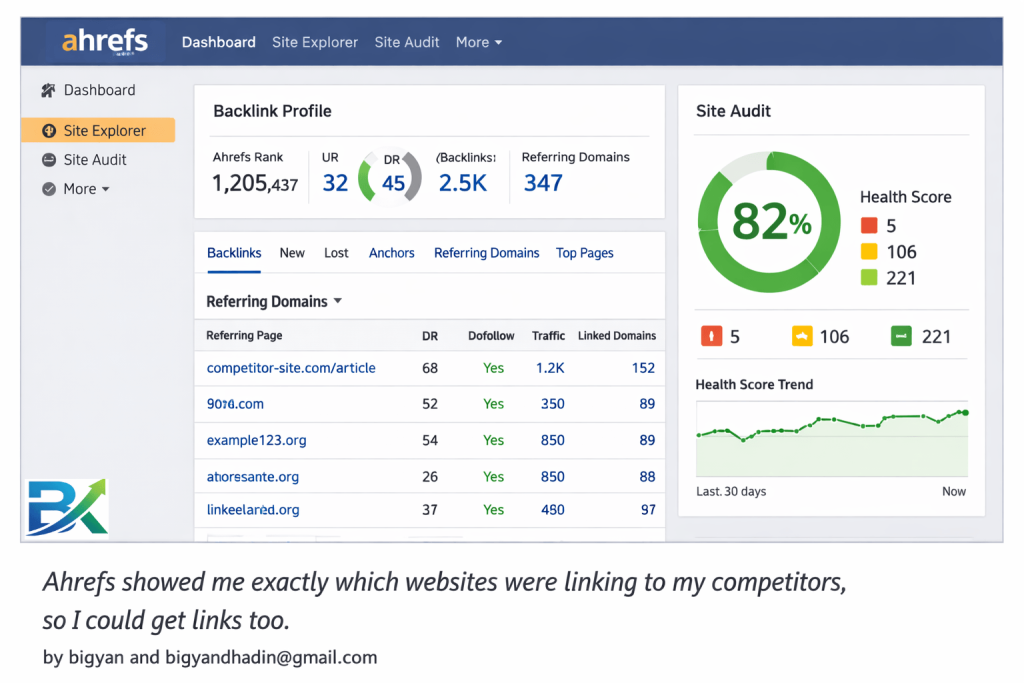Click the red errors icon beside 5

click(711, 336)
